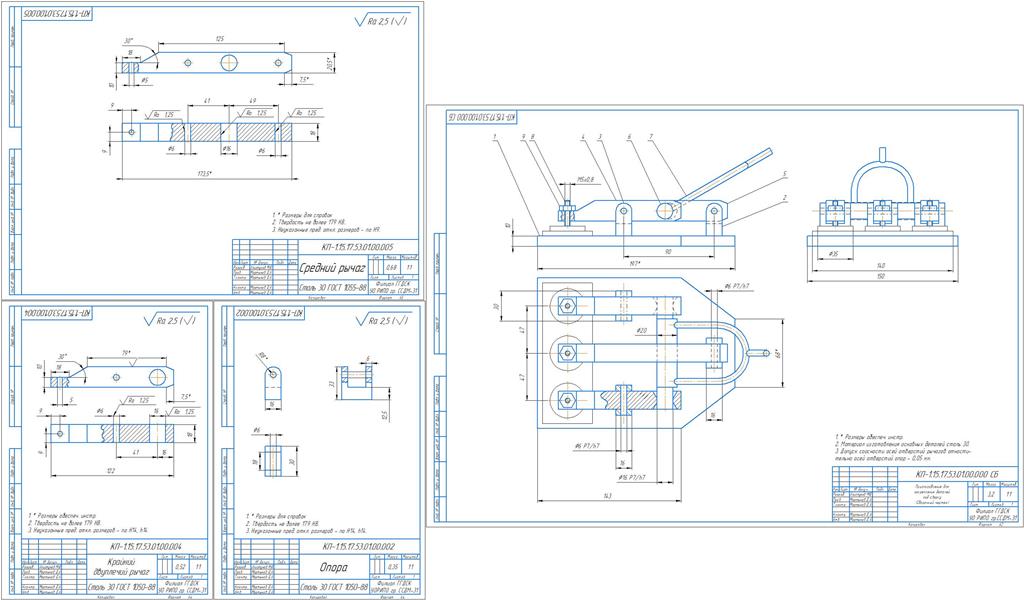This screenshot has width=1024, height=600.
Task: Click the "49" dimension on Средний рычаг section
Action: [x=251, y=101]
